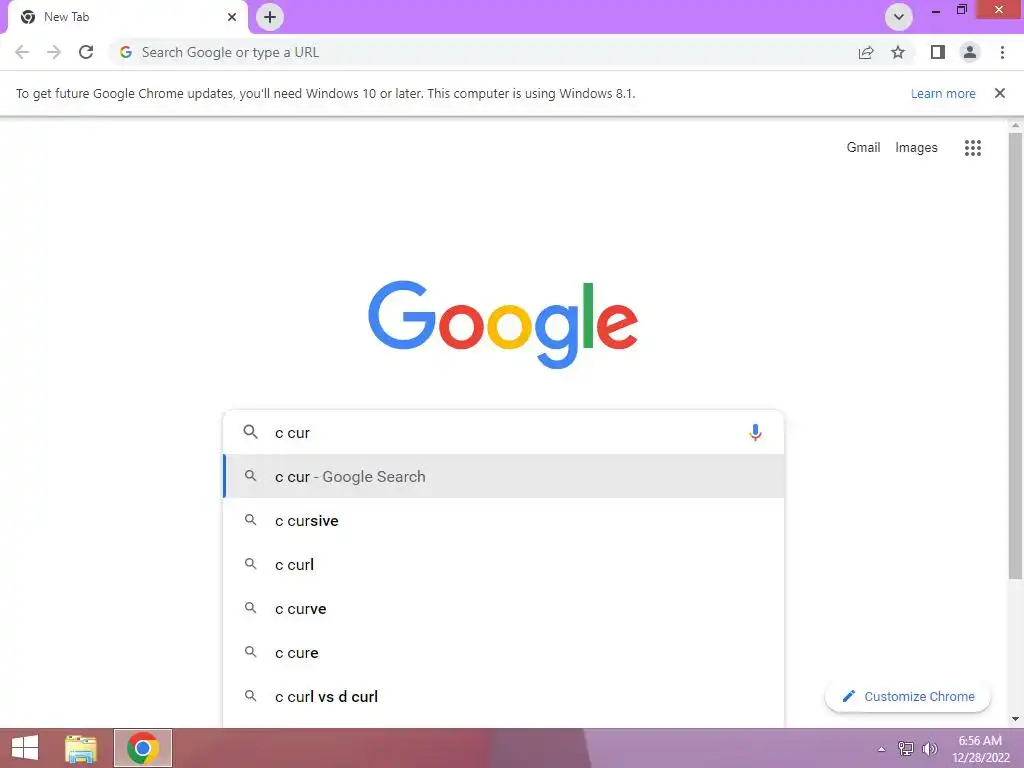The height and width of the screenshot is (768, 1024).
Task: Click Chrome icon in taskbar
Action: pos(143,748)
